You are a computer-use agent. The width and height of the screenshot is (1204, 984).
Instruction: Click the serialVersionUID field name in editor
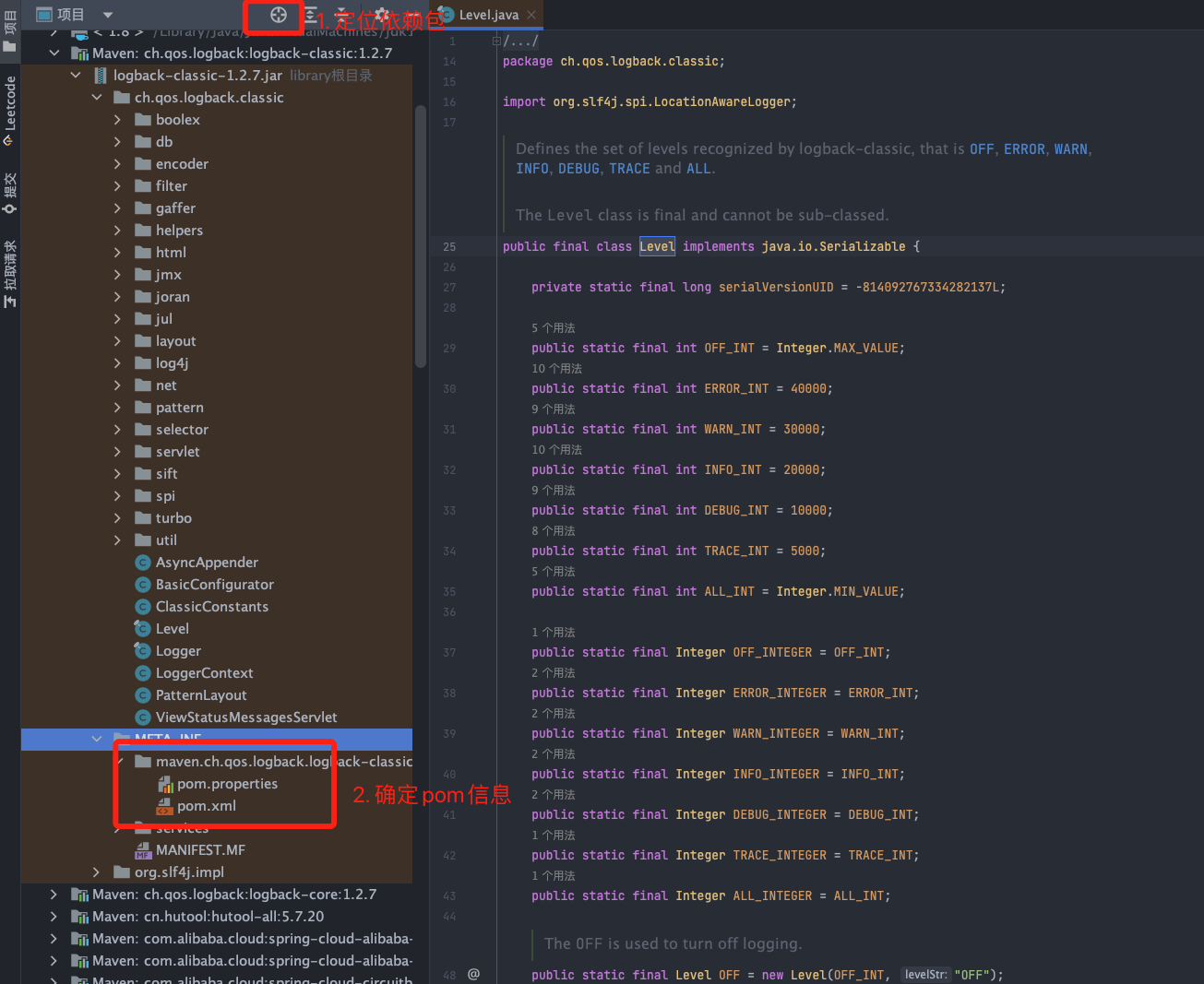[x=776, y=287]
